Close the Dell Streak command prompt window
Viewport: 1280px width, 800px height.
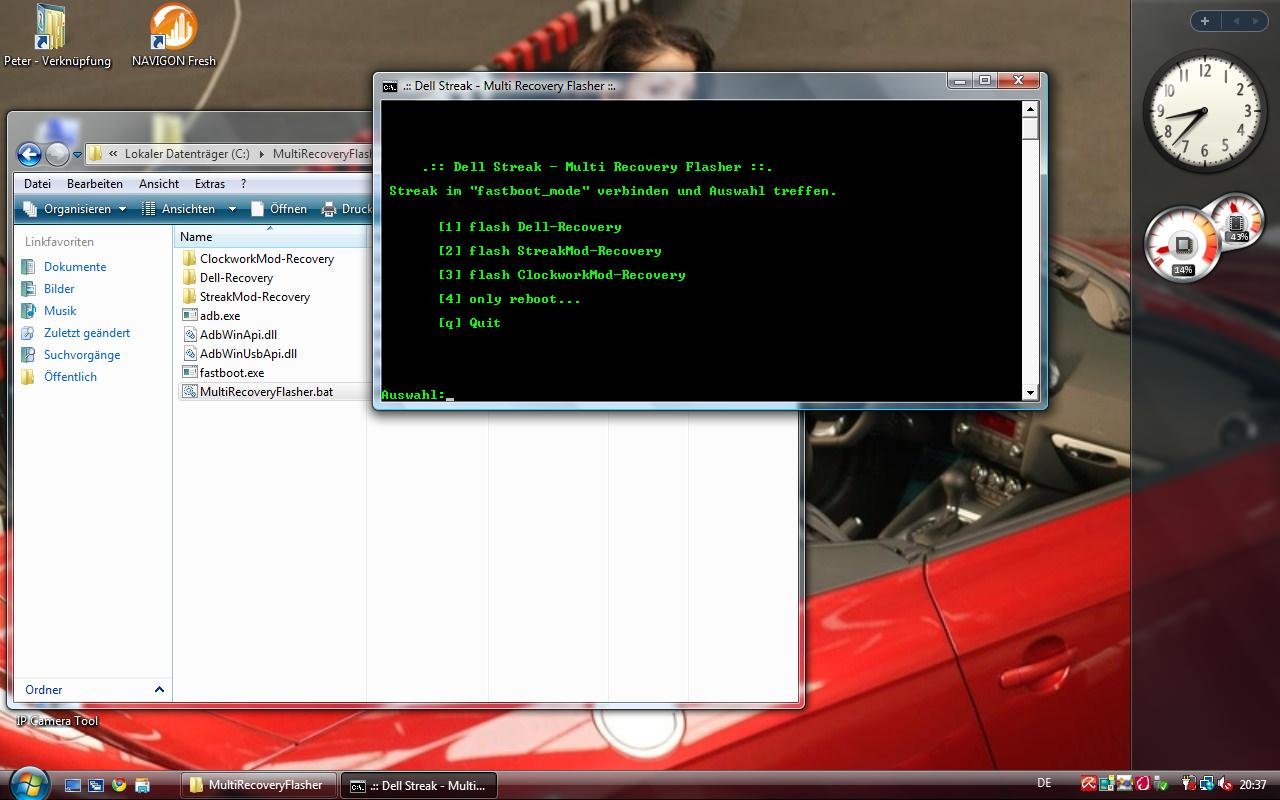pos(1018,81)
